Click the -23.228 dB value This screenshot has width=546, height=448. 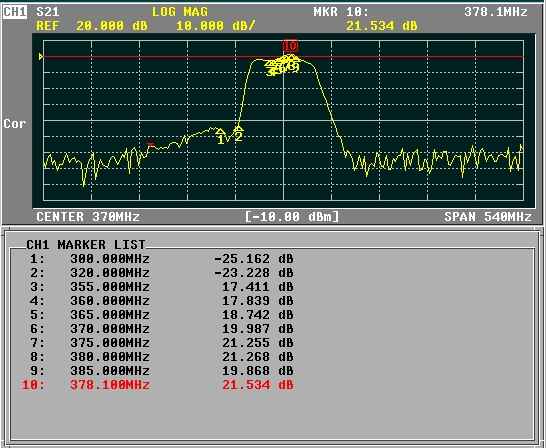(254, 273)
